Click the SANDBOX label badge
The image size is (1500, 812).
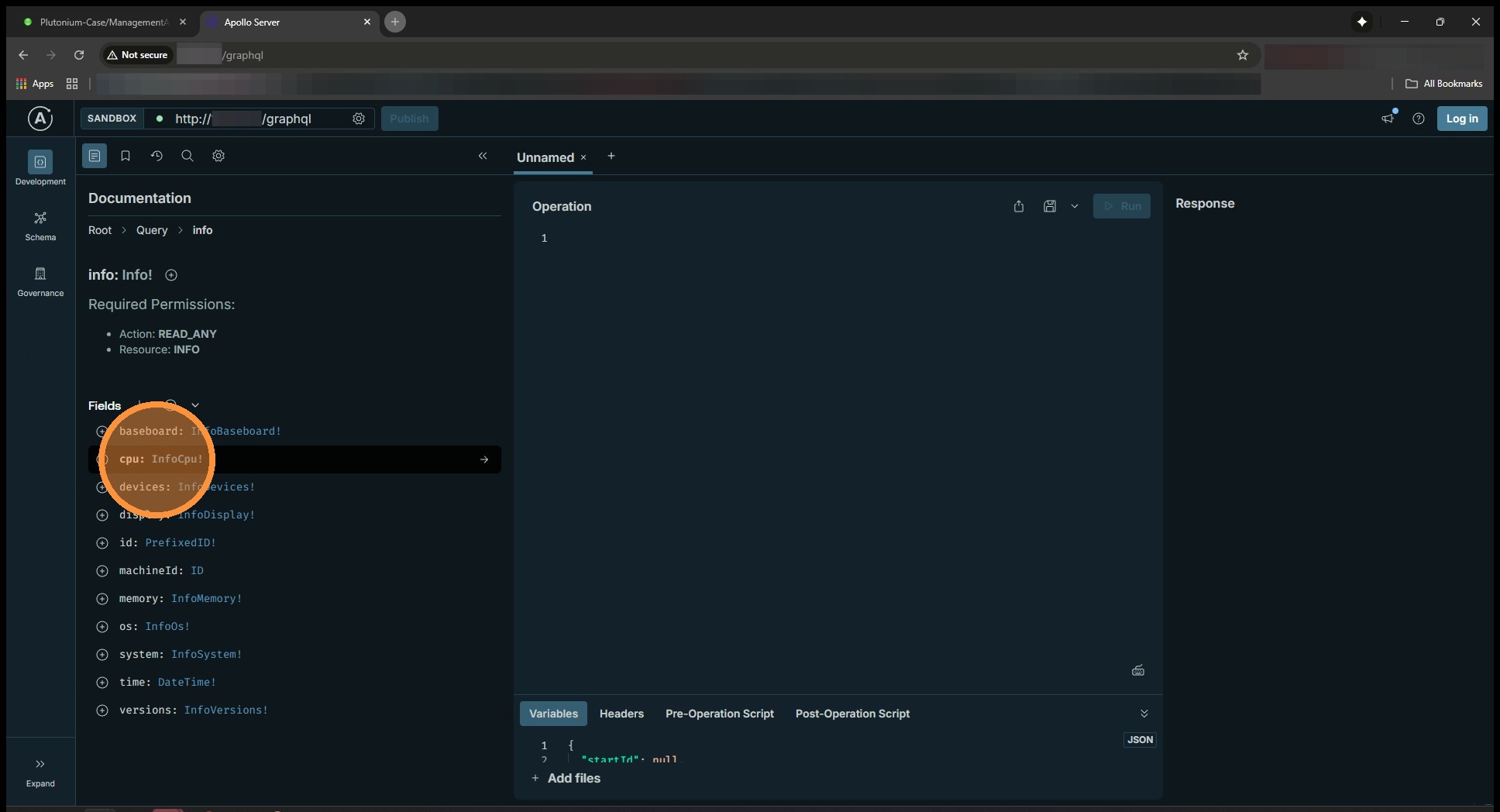click(x=112, y=119)
